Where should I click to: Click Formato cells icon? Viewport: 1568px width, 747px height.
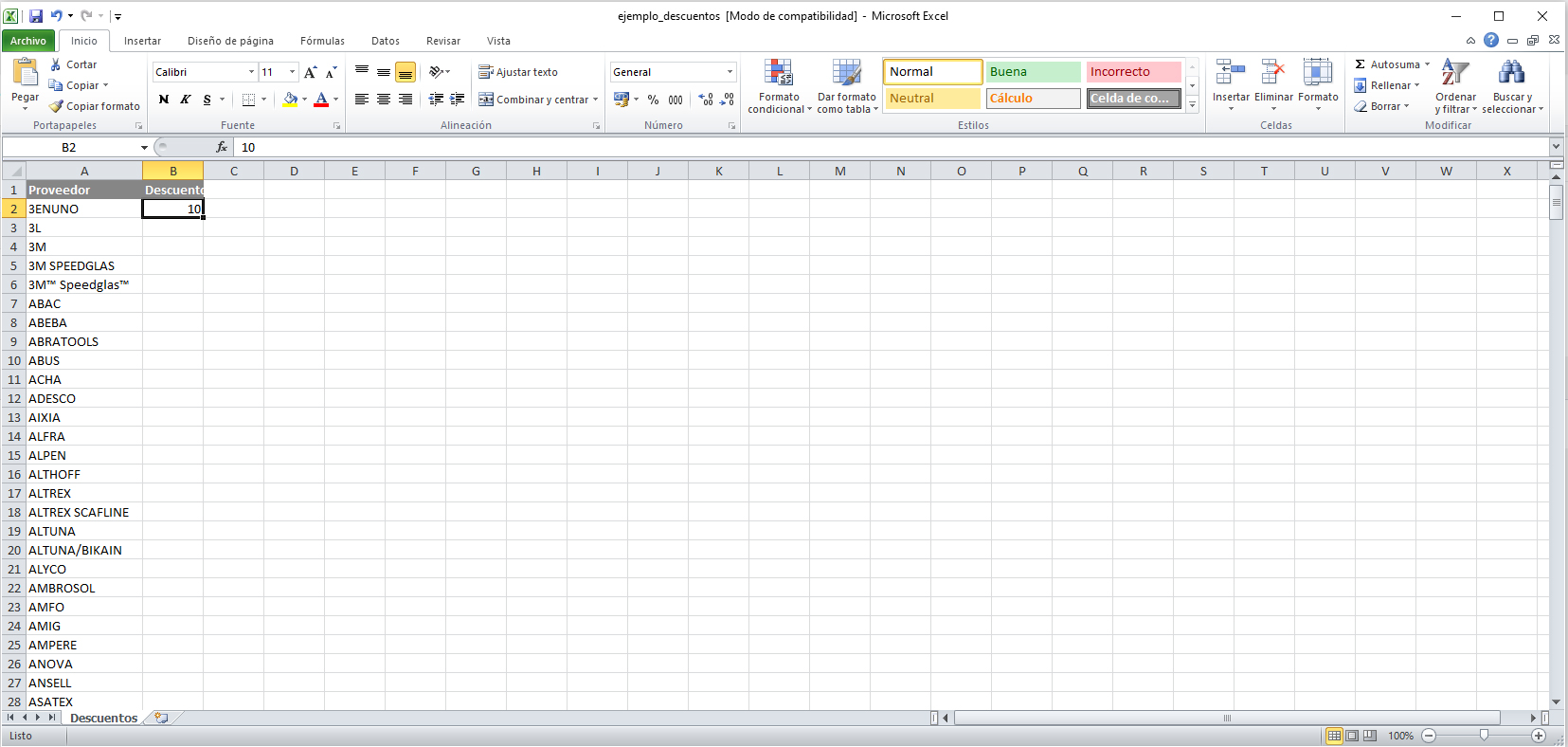(1318, 73)
